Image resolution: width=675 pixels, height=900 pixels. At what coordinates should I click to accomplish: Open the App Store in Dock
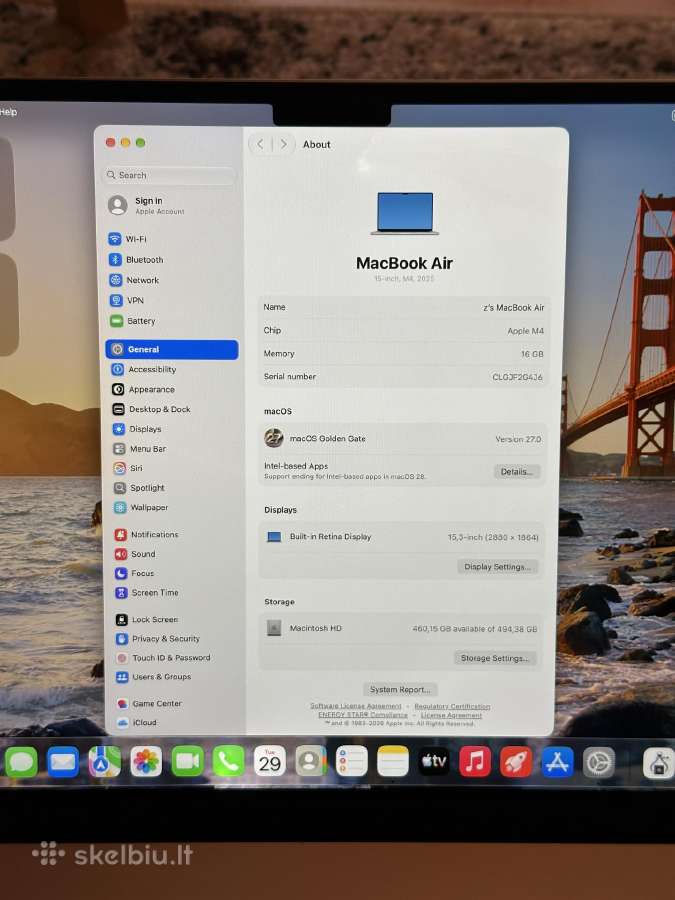(x=557, y=762)
